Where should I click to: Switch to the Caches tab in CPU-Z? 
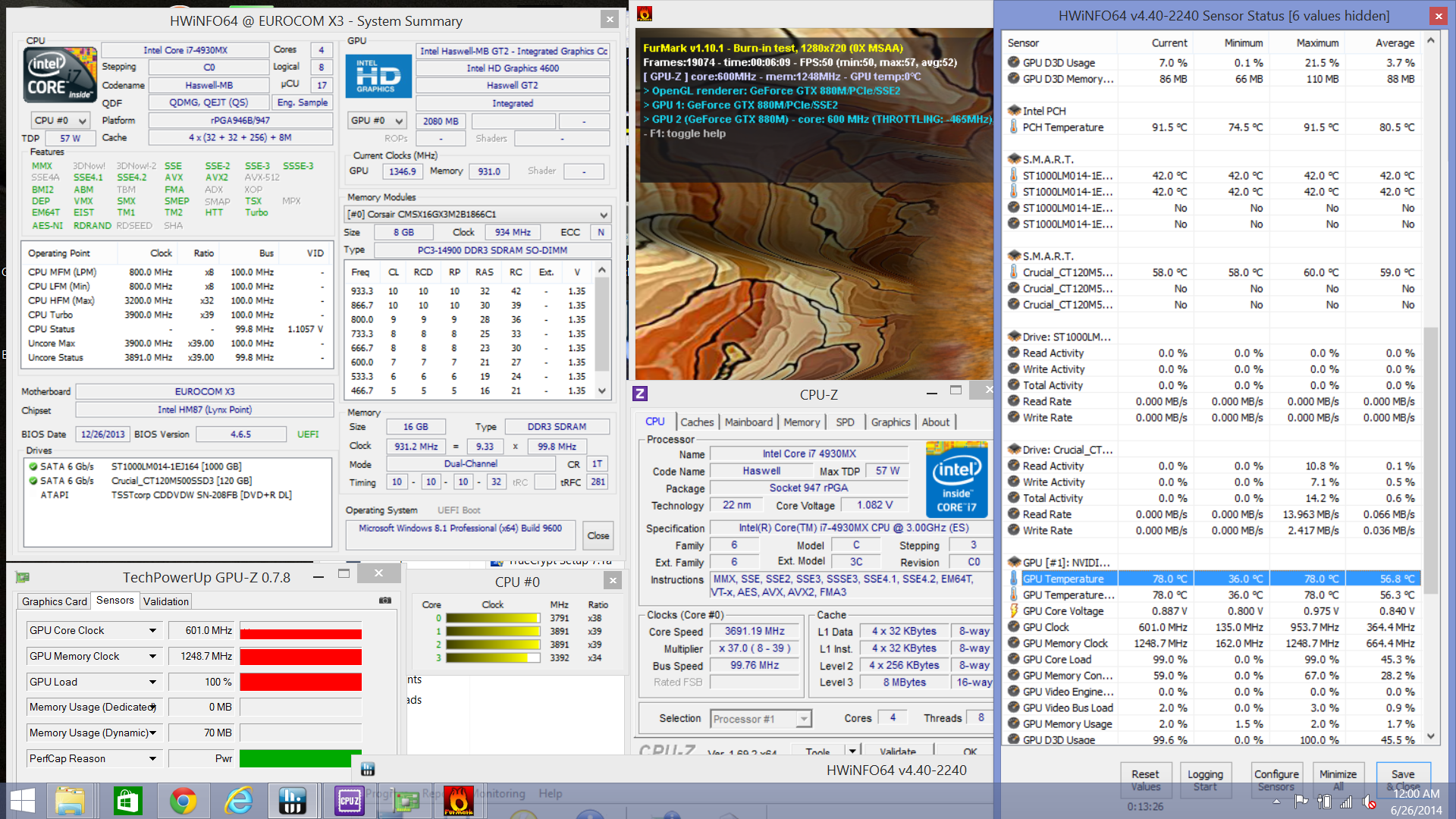[697, 422]
